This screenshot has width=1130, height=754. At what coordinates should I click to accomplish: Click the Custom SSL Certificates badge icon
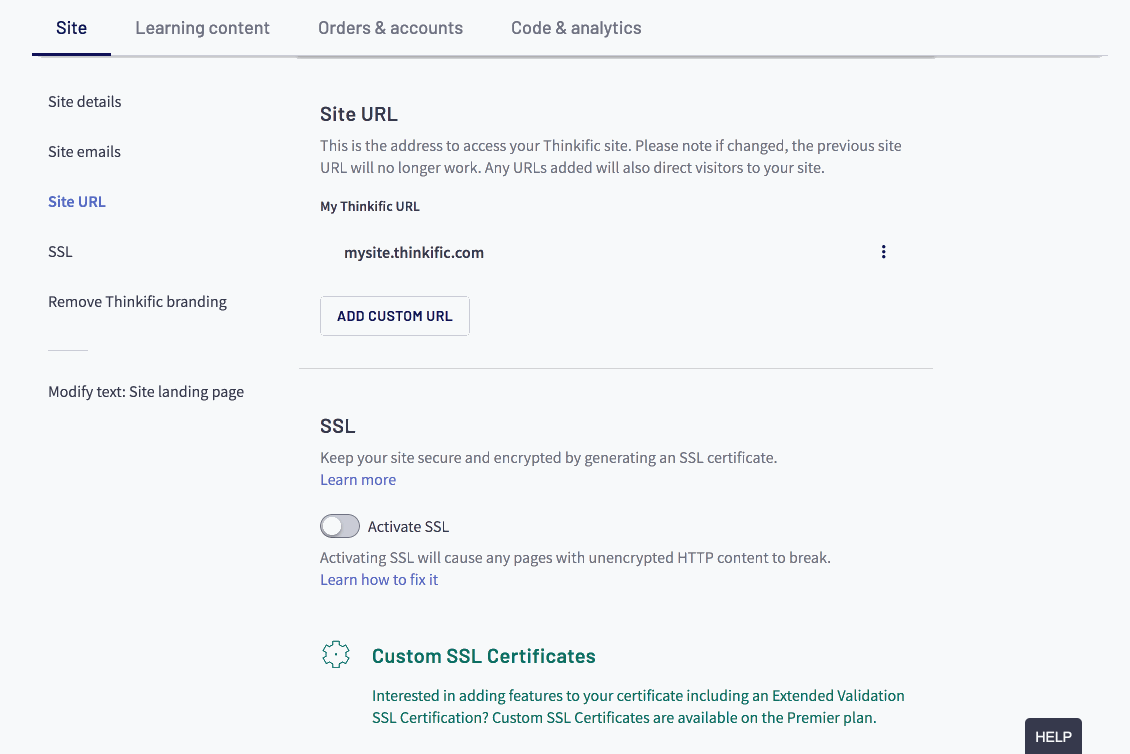[x=336, y=655]
